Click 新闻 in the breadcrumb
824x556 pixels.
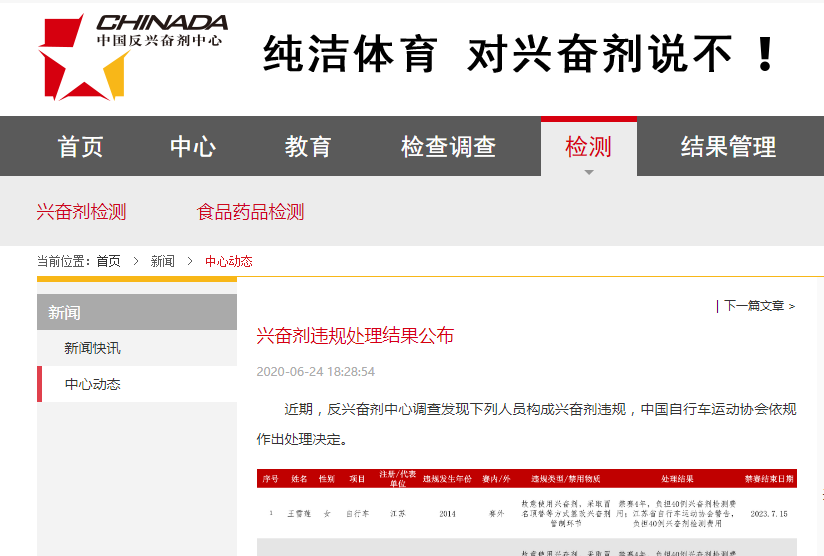pyautogui.click(x=162, y=261)
